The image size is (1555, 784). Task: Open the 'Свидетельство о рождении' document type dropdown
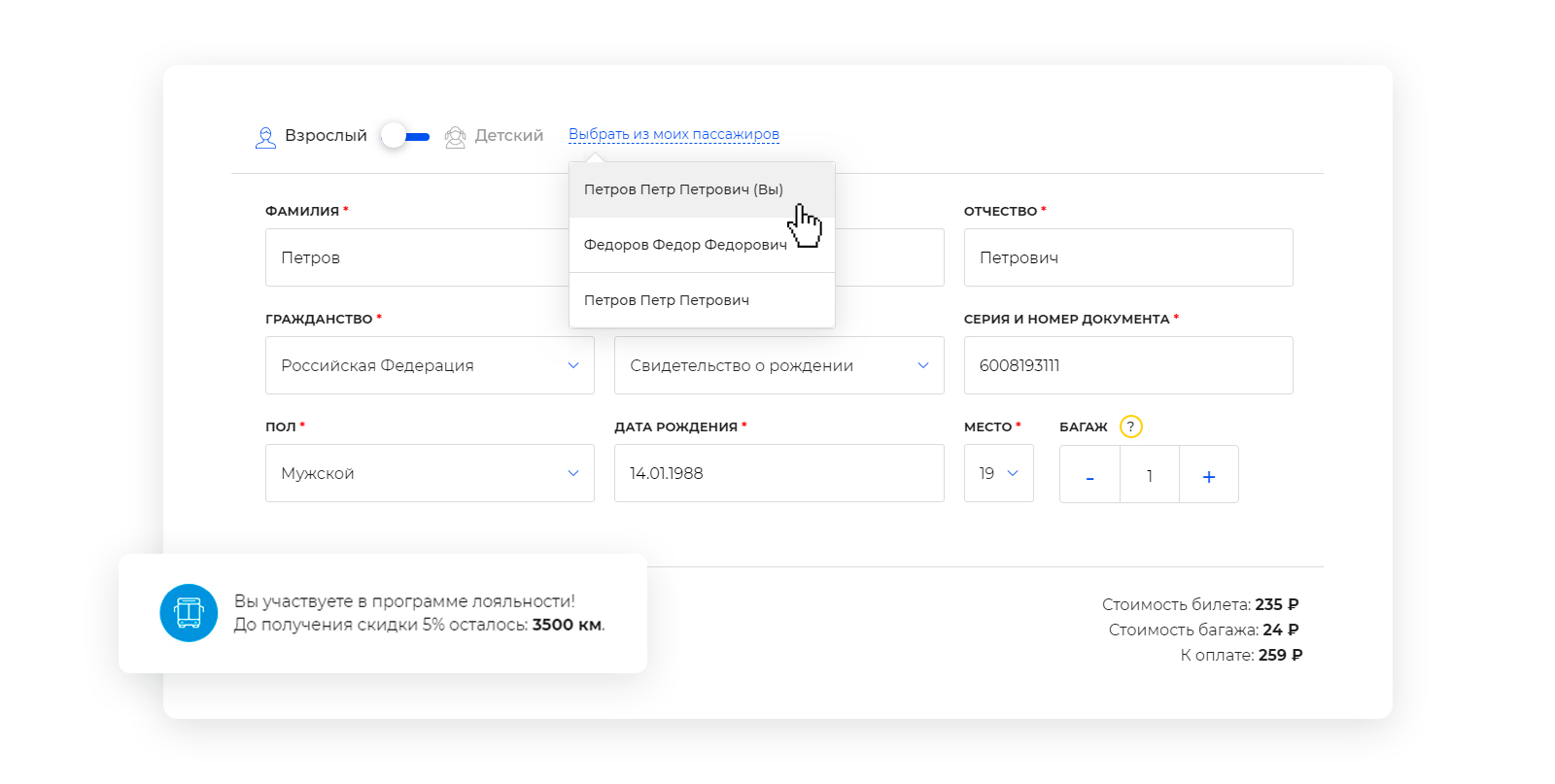click(x=779, y=365)
